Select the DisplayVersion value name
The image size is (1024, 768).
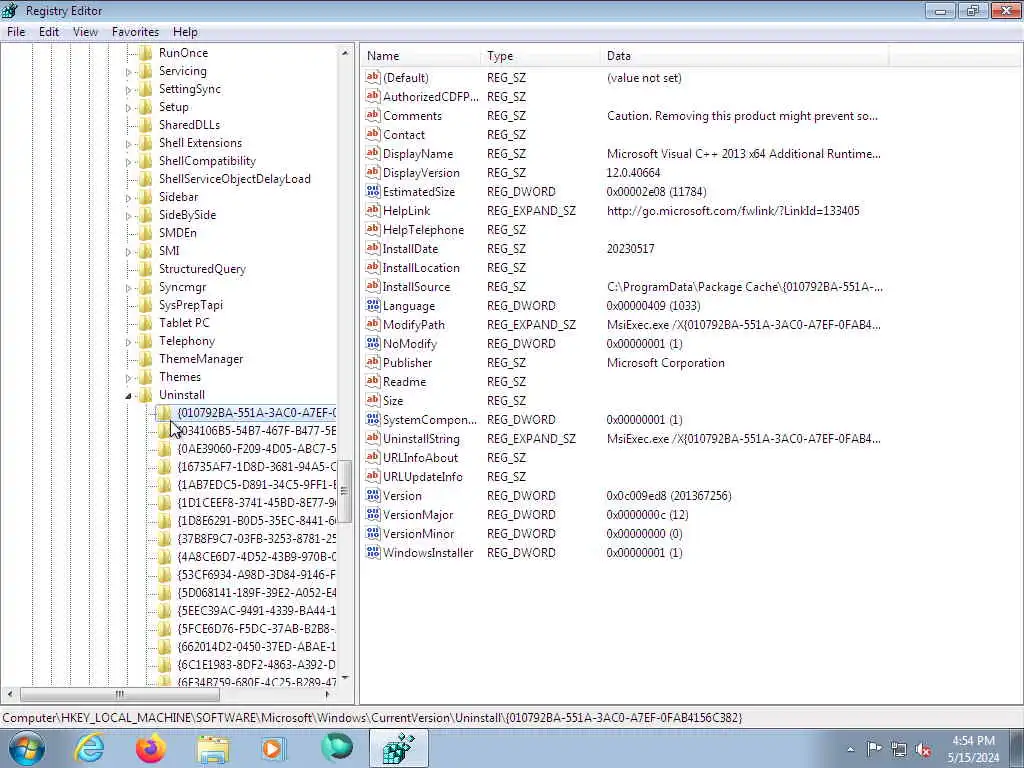pos(421,172)
